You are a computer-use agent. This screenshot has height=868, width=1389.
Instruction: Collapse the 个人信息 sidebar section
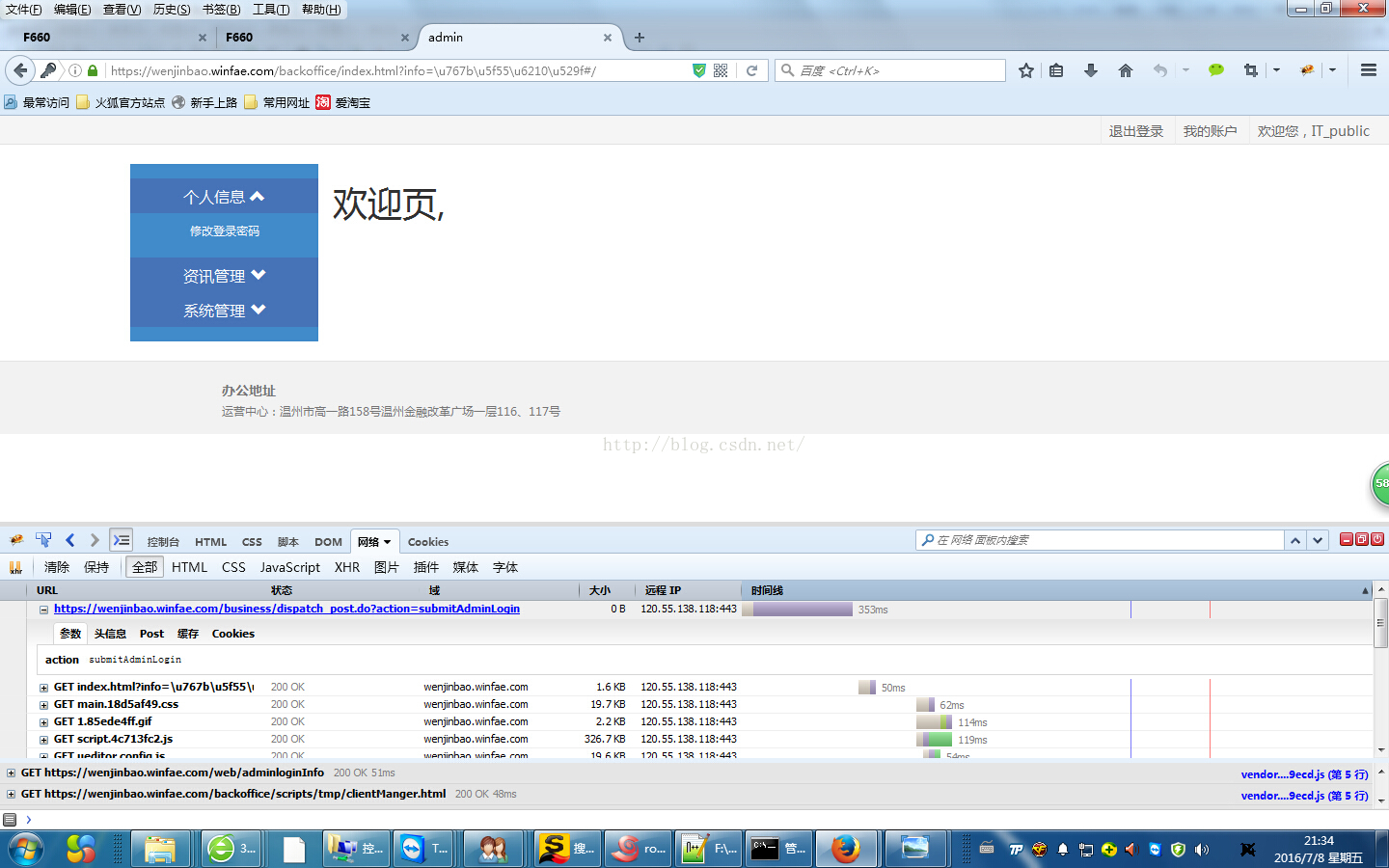224,197
